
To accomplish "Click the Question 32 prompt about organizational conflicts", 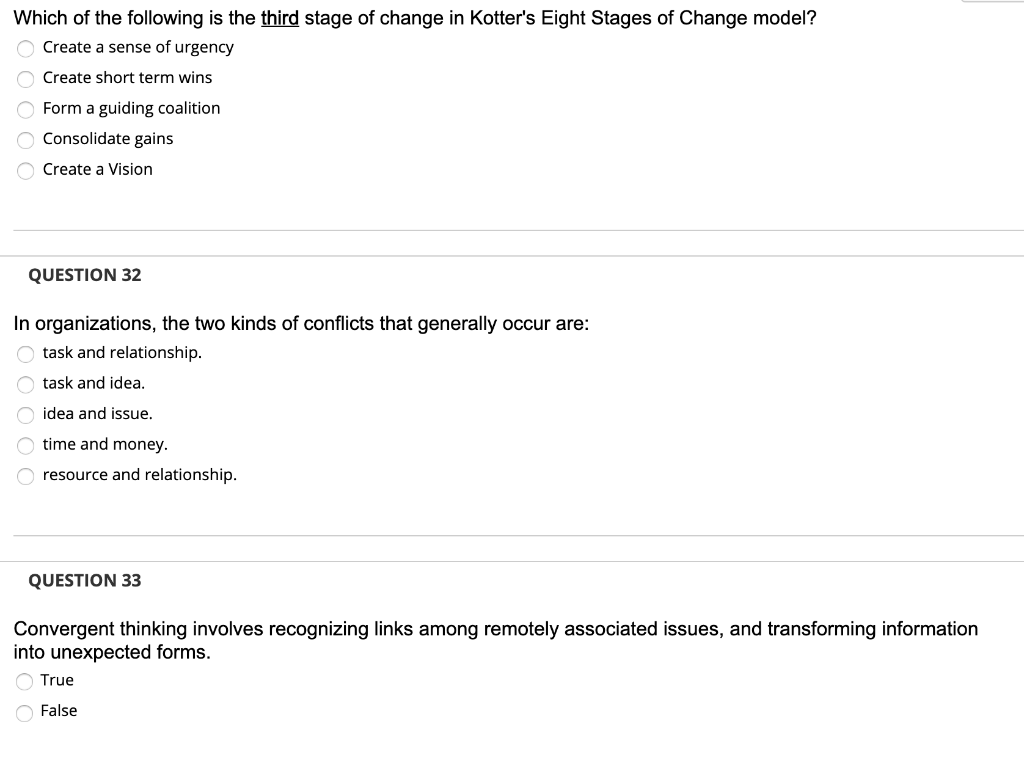I will pos(301,323).
